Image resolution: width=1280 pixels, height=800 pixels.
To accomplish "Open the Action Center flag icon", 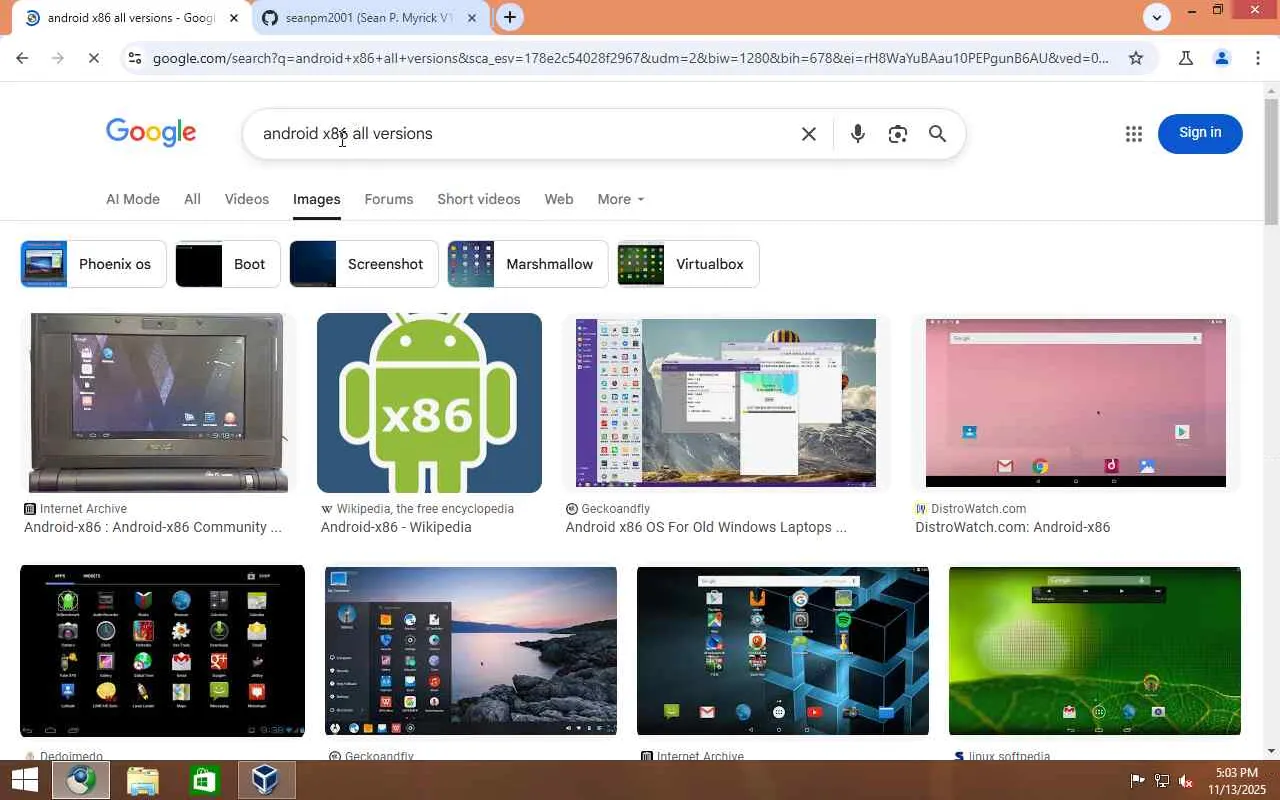I will (1138, 781).
